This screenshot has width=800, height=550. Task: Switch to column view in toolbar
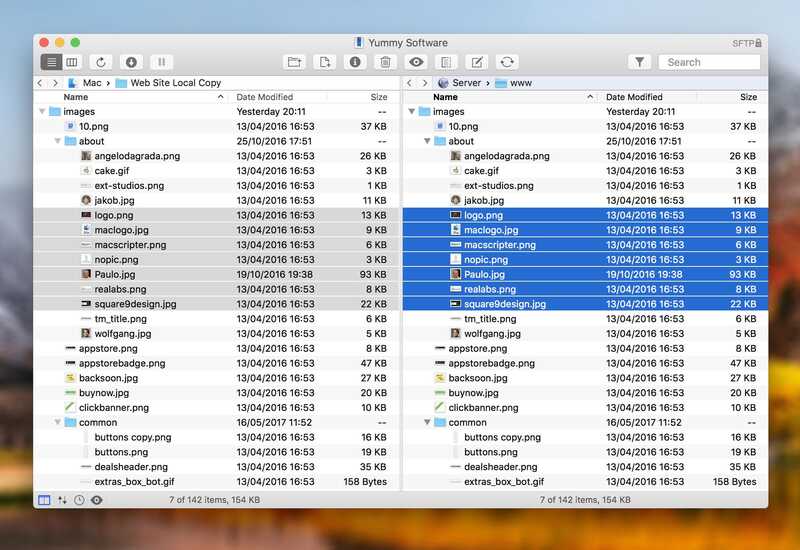tap(72, 62)
